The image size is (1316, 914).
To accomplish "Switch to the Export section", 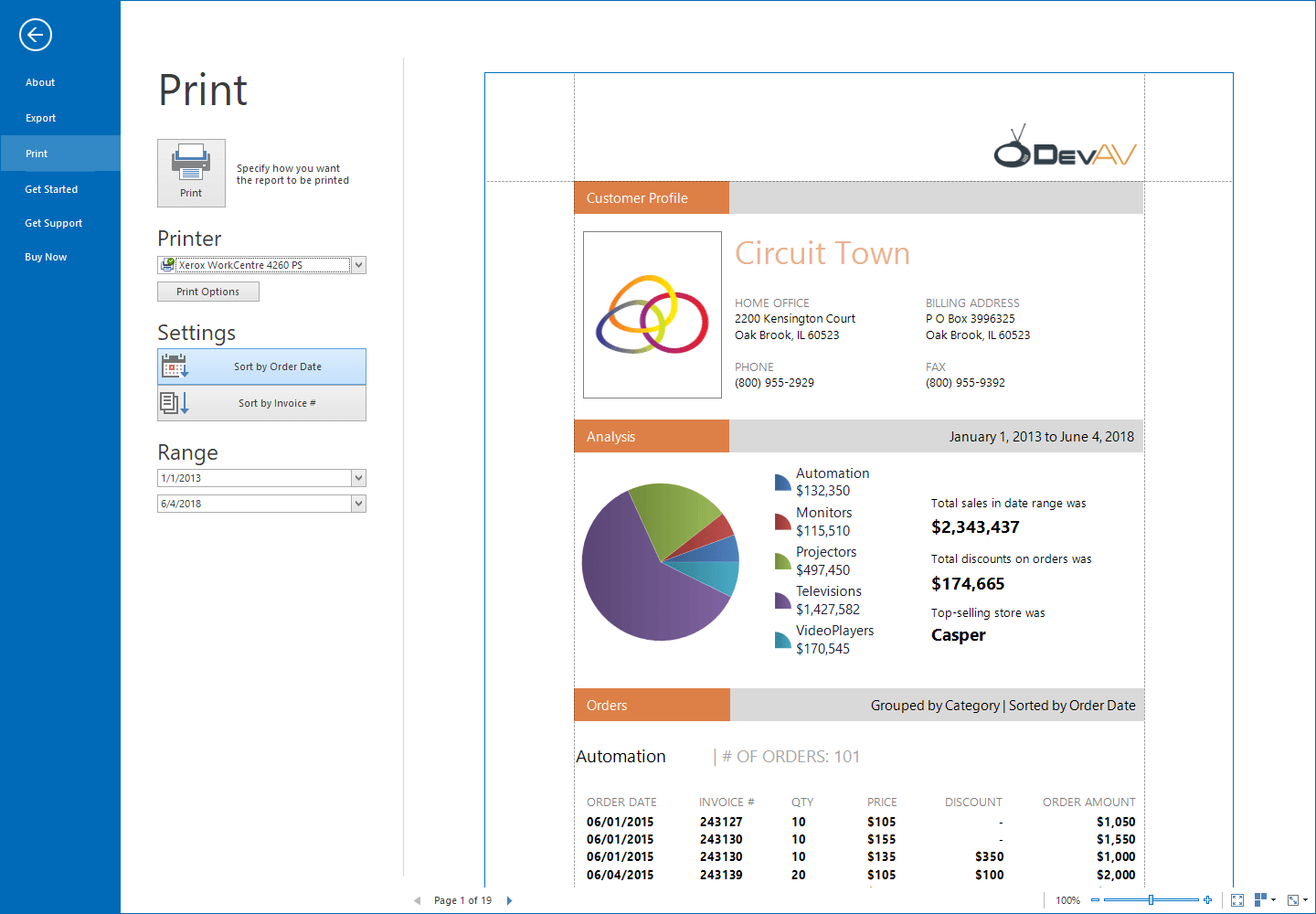I will pyautogui.click(x=40, y=117).
